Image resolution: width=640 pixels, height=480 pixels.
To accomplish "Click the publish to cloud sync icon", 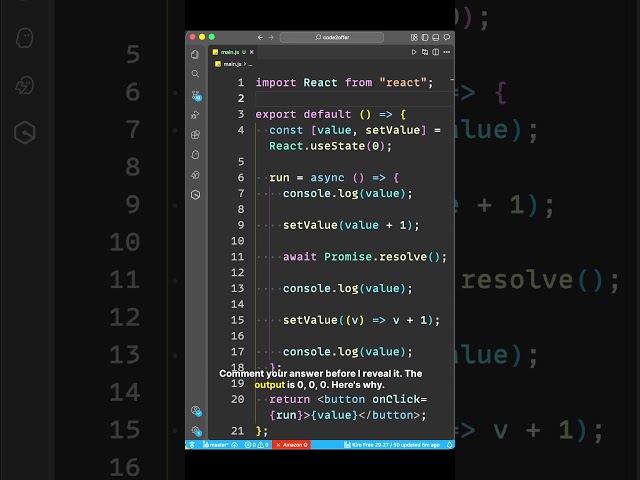I will tap(235, 445).
